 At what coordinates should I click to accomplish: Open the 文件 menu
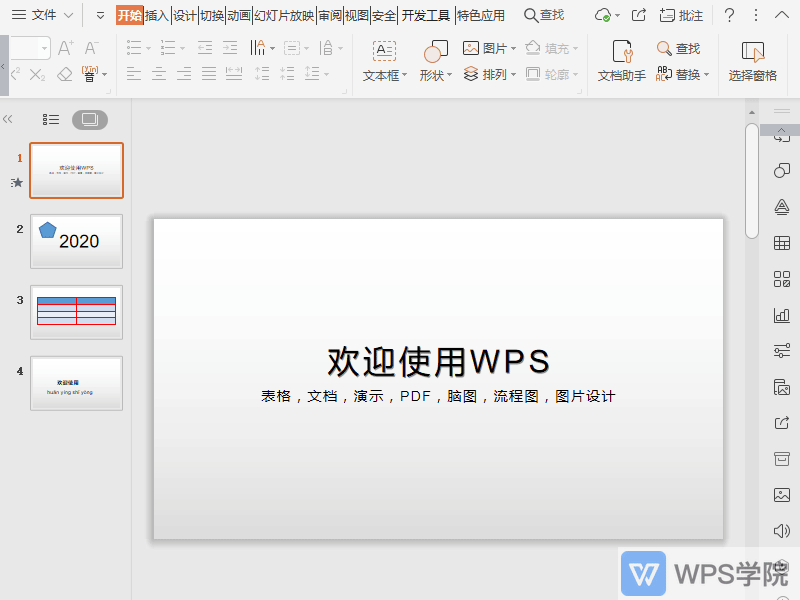tap(39, 15)
